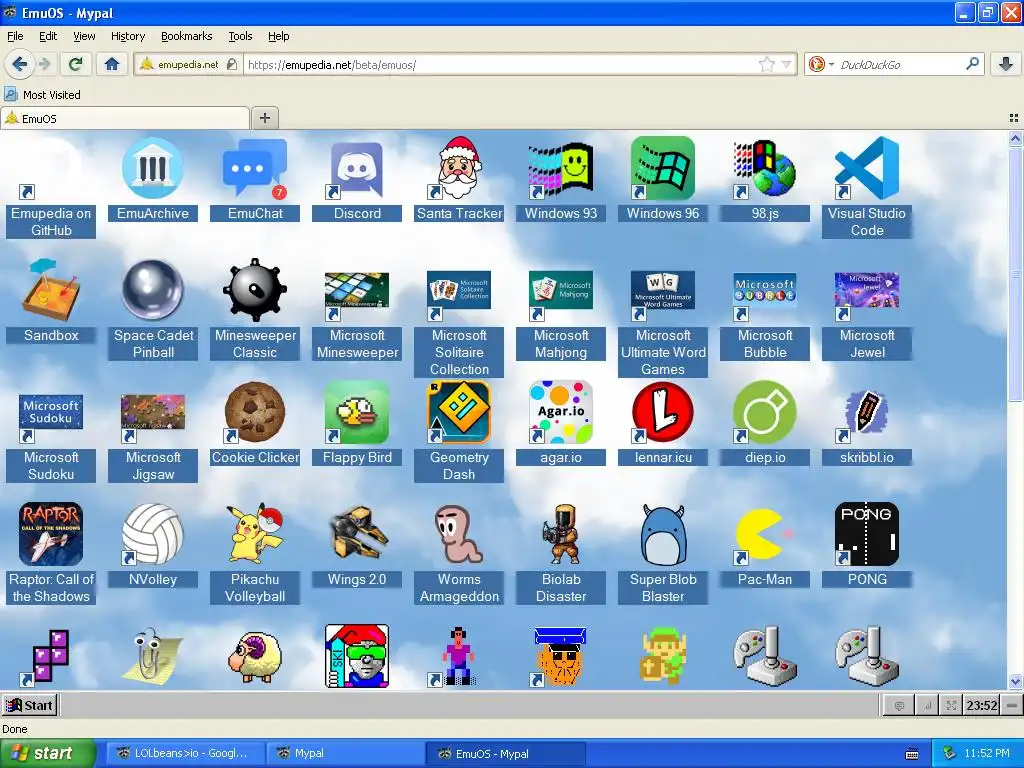Open the 98.js shortcut icon
Screen dimensions: 1024x768
[765, 168]
